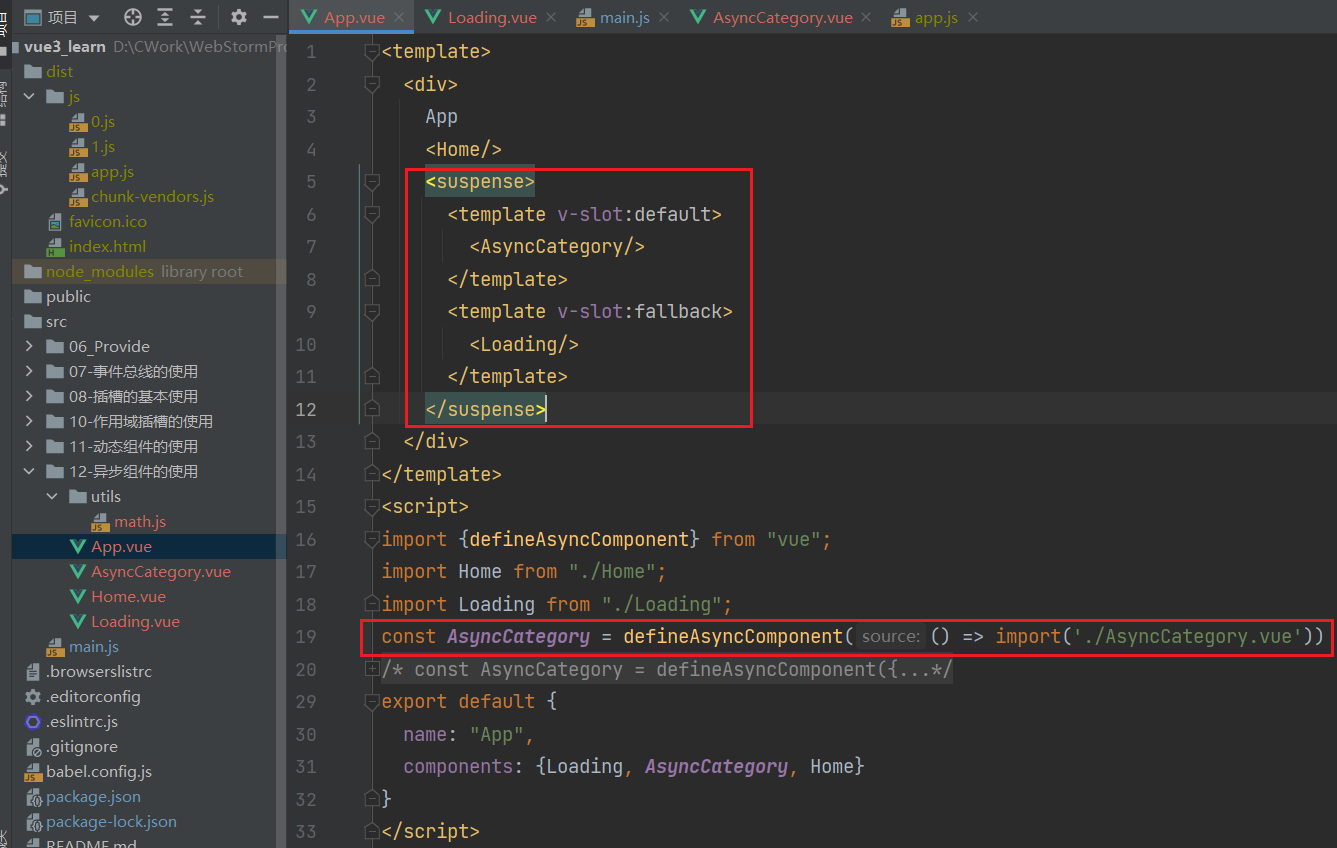Click the locate-opened-file crosshair icon
This screenshot has height=848, width=1337.
click(x=132, y=17)
